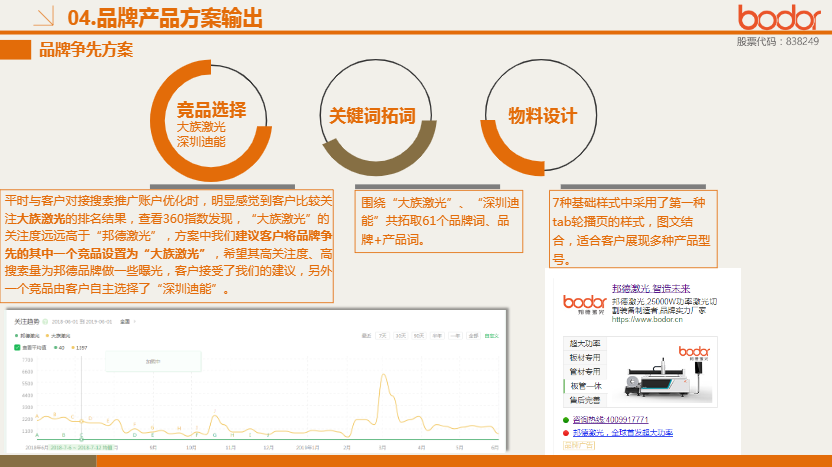Click the orange block beside 品牌争先方案
832x467 pixels.
[x=15, y=50]
